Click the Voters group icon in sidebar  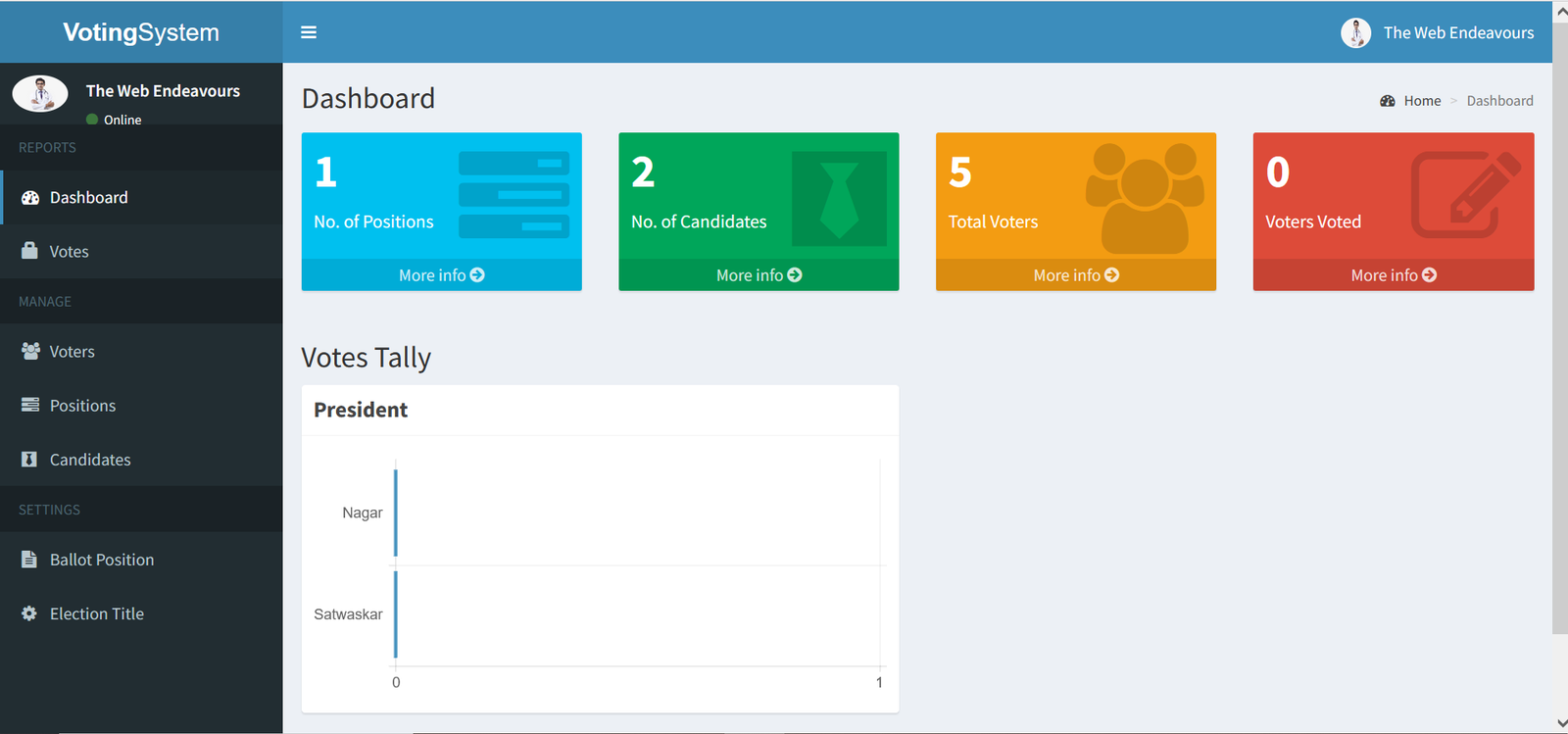(30, 351)
